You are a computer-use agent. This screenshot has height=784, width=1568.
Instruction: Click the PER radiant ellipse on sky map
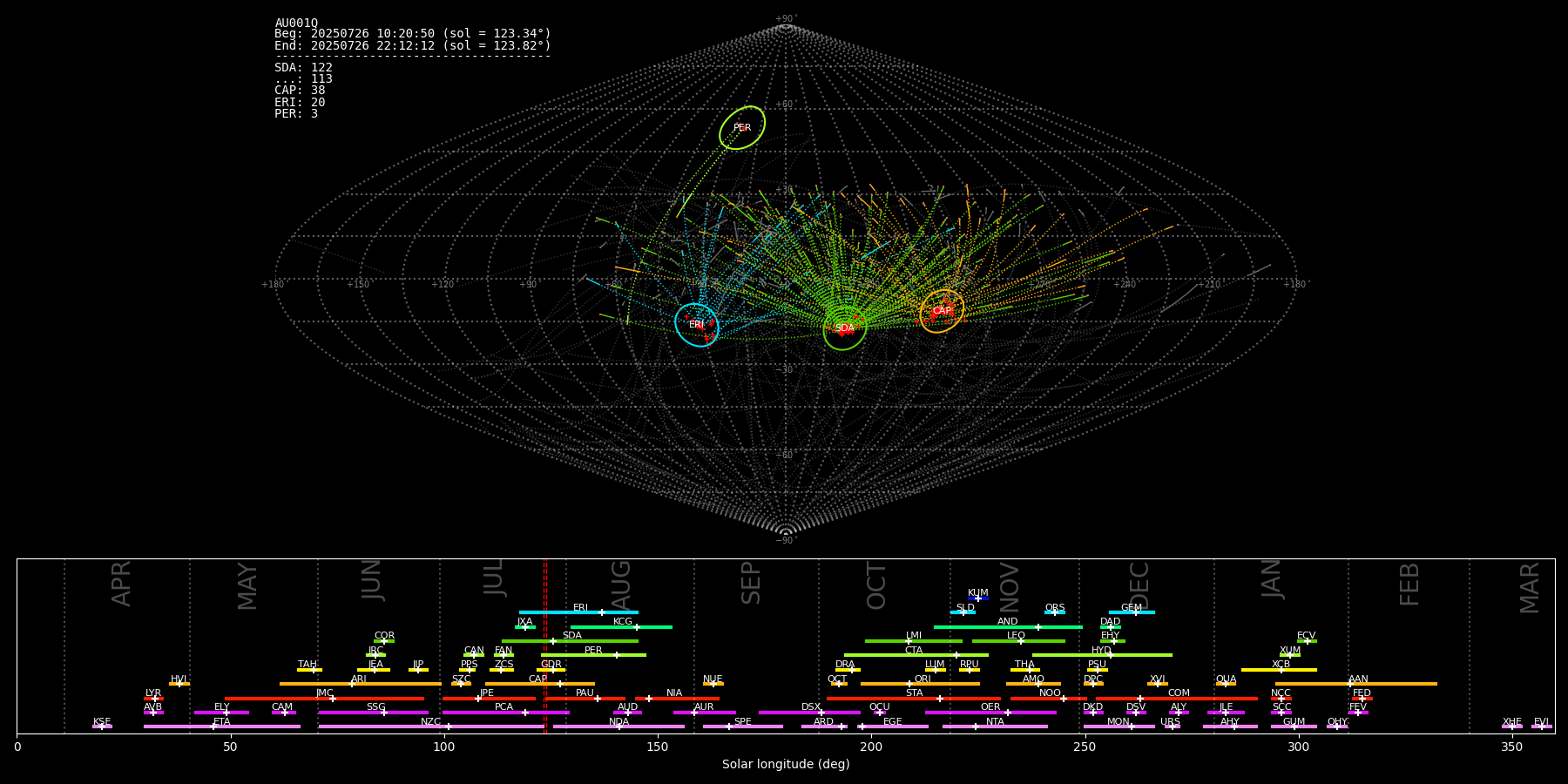click(x=742, y=128)
